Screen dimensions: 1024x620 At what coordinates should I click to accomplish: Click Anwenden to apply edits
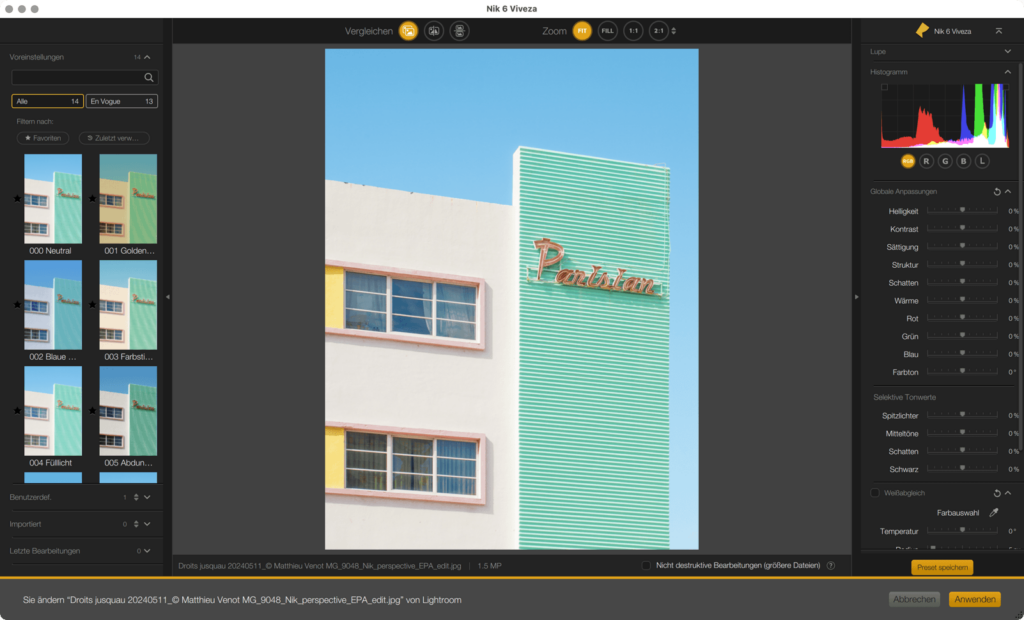coord(974,599)
